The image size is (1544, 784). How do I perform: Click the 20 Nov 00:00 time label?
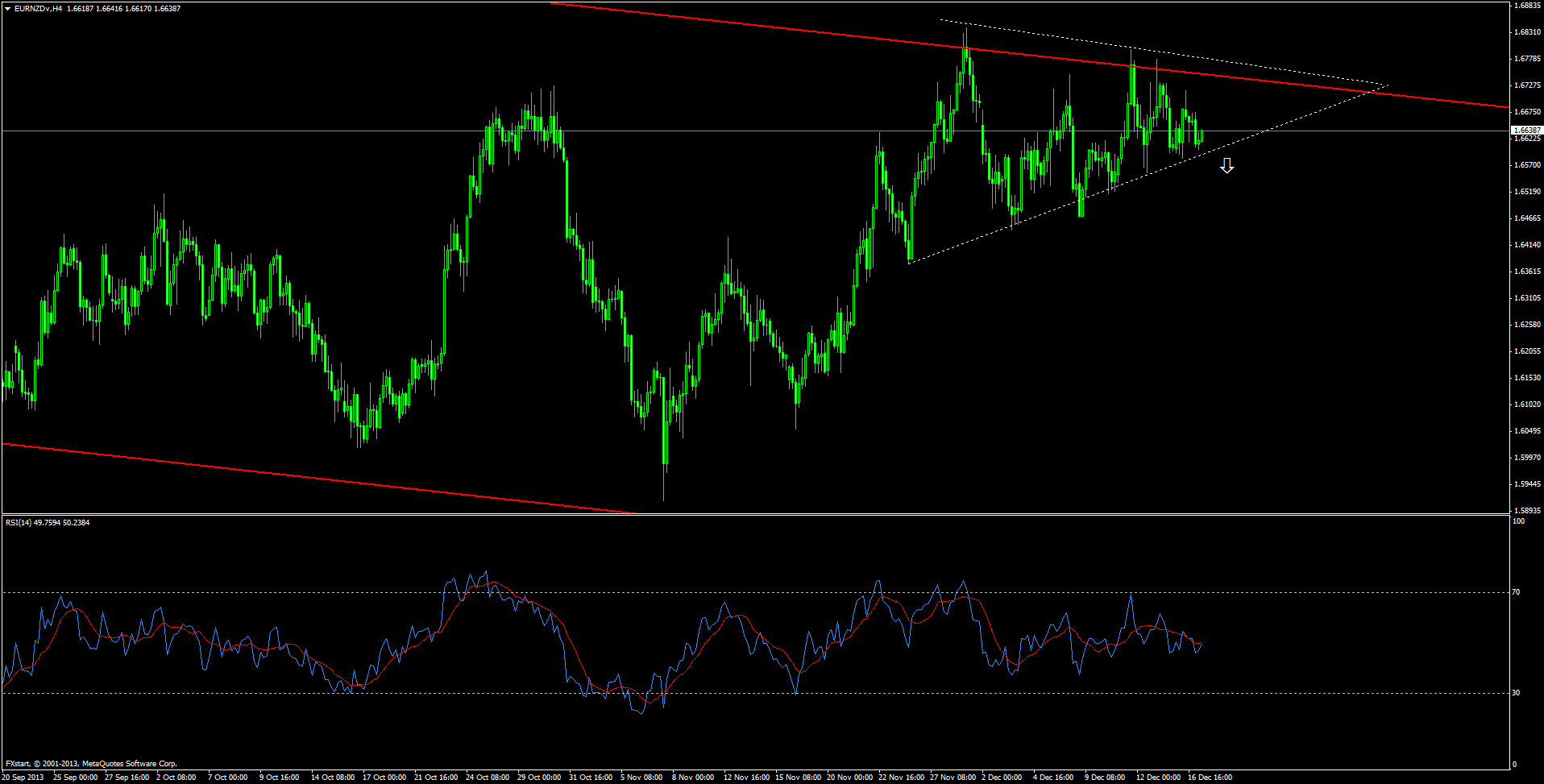point(849,778)
